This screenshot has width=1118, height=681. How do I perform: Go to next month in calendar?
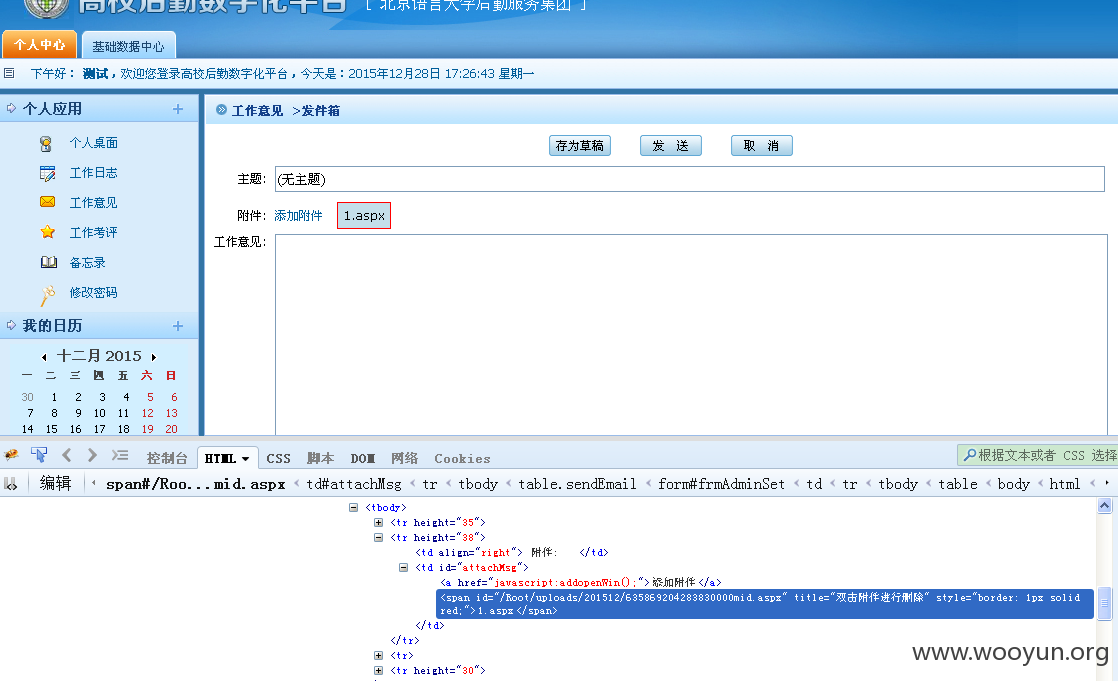(153, 357)
